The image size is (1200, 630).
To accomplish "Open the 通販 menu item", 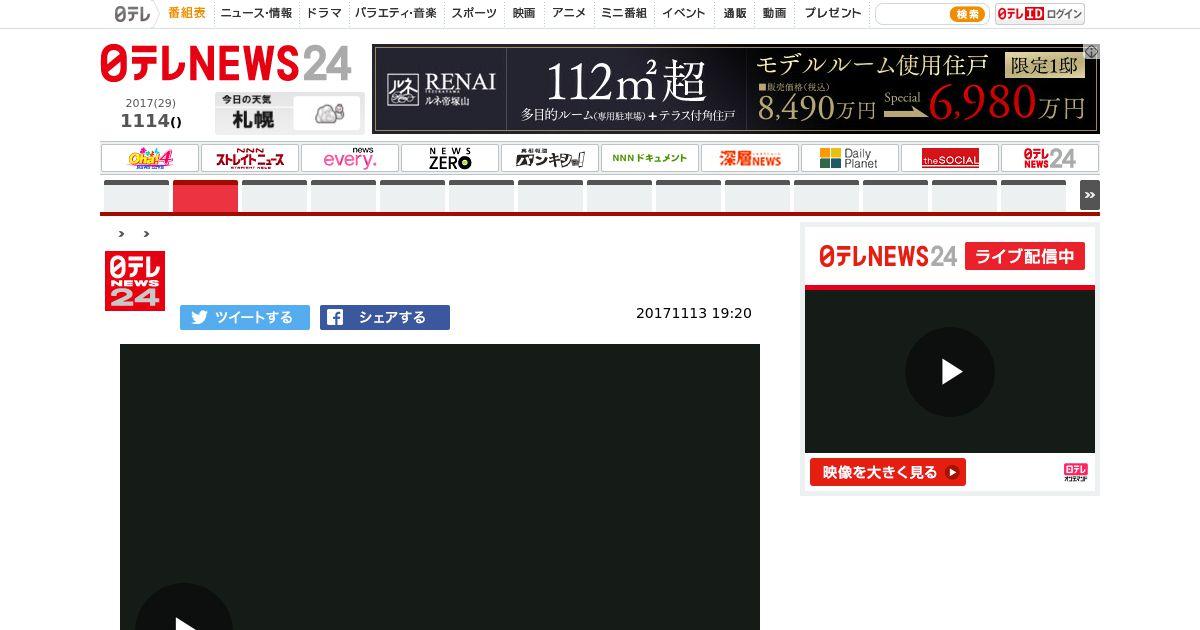I will click(735, 13).
